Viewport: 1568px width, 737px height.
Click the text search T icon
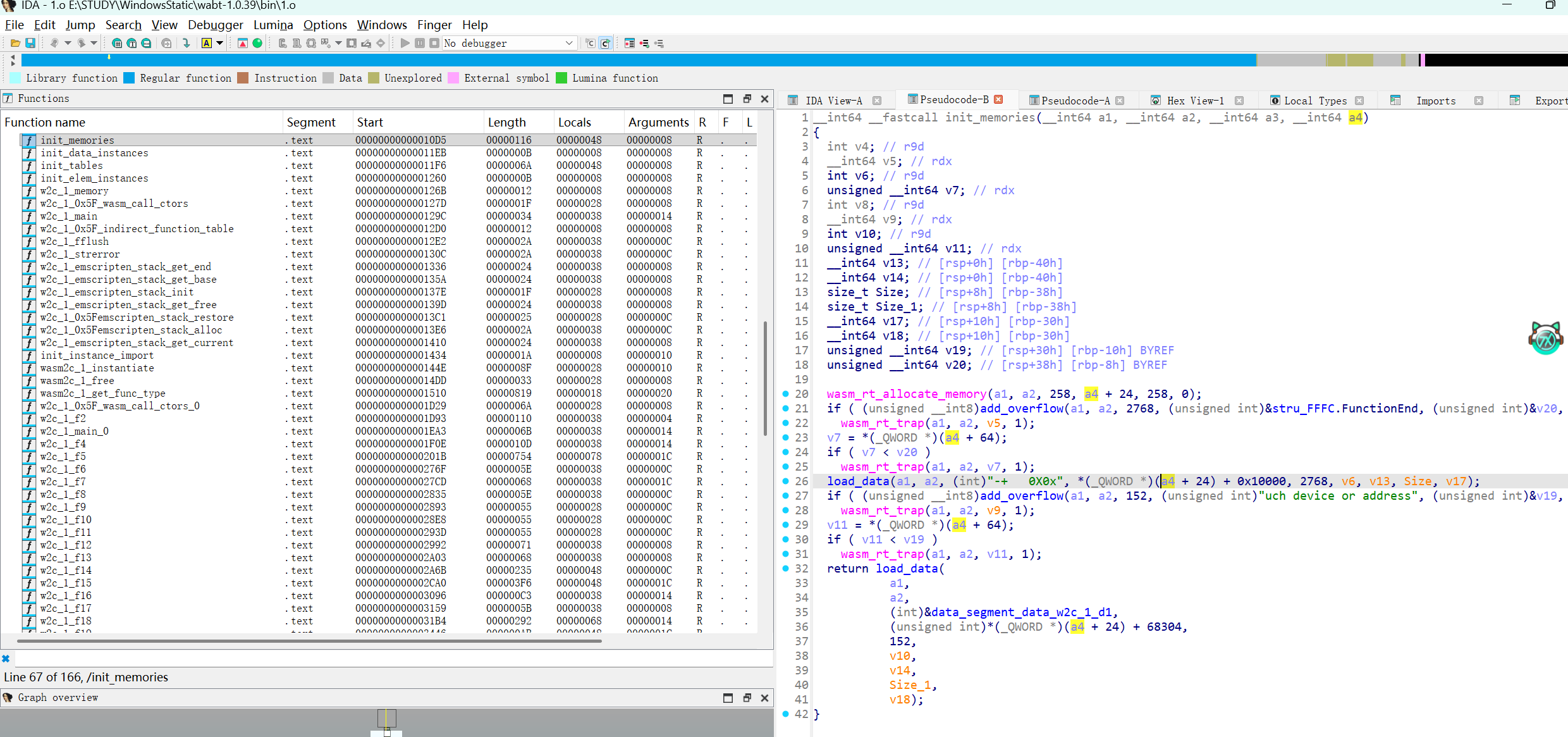point(132,43)
